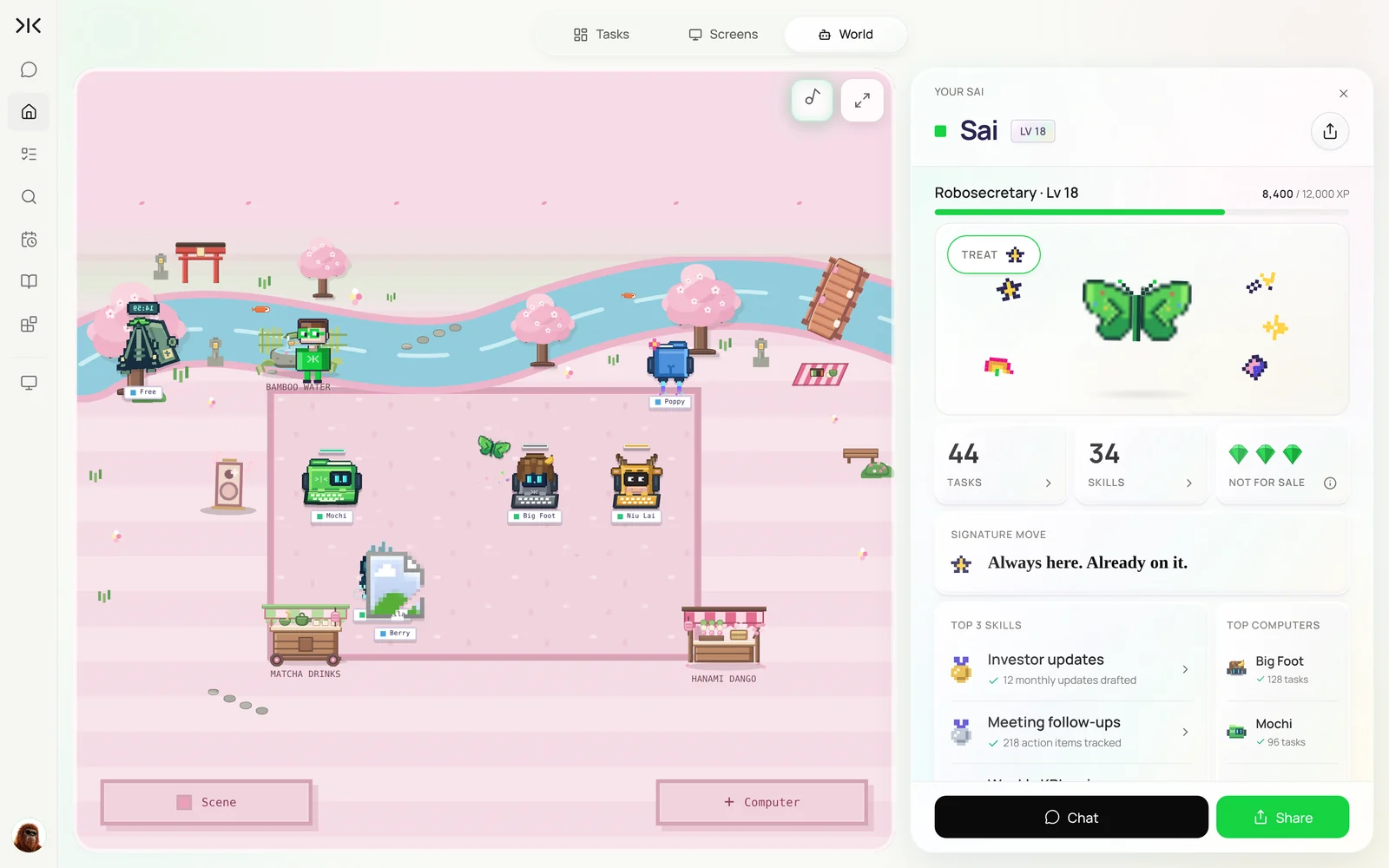Open the book library icon in sidebar

click(x=29, y=281)
